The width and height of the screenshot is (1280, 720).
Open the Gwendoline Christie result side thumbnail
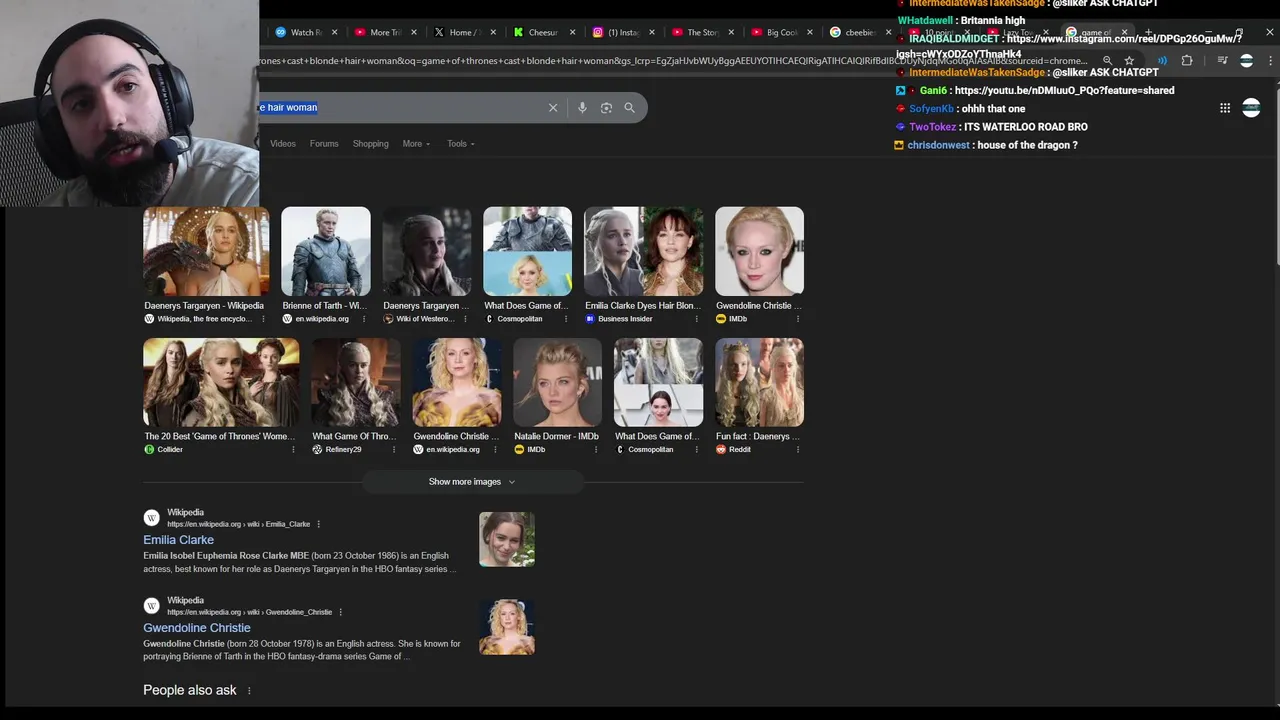coord(507,628)
